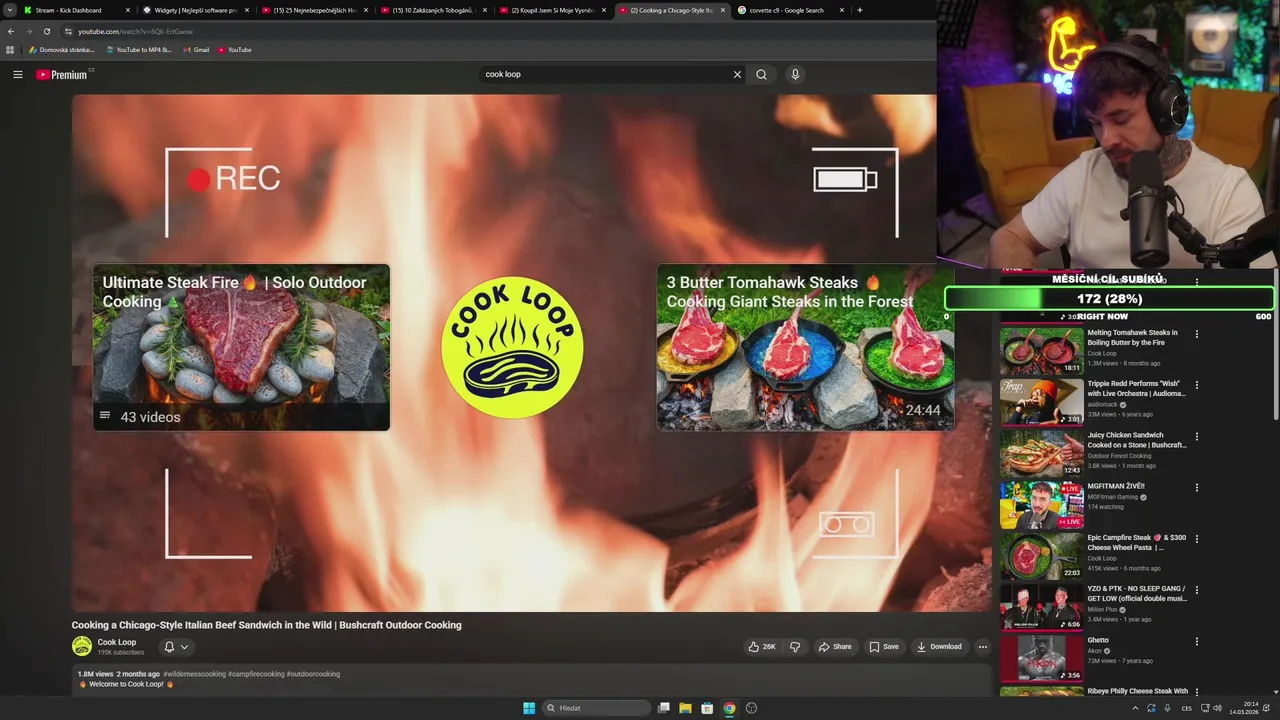
Task: Click the magnifier search button
Action: pos(761,74)
